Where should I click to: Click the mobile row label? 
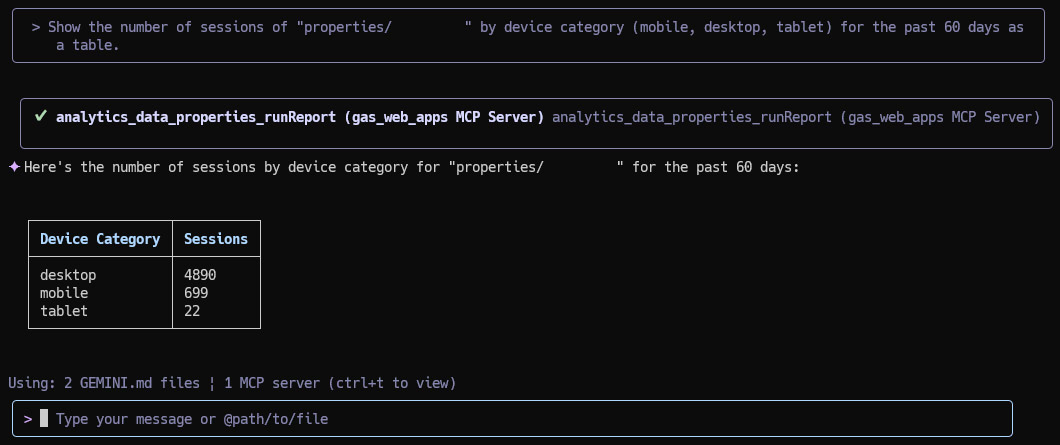[x=64, y=293]
